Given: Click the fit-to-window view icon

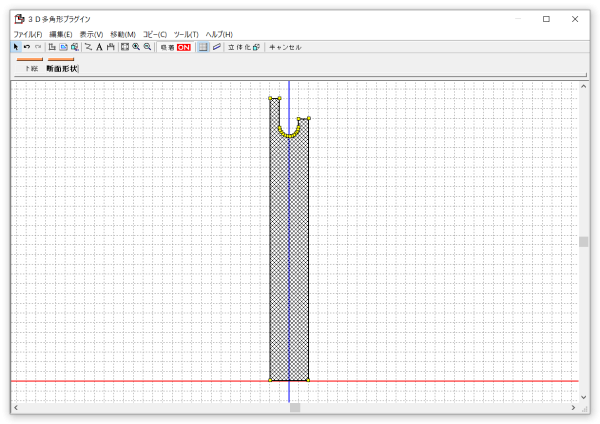Looking at the screenshot, I should click(125, 47).
